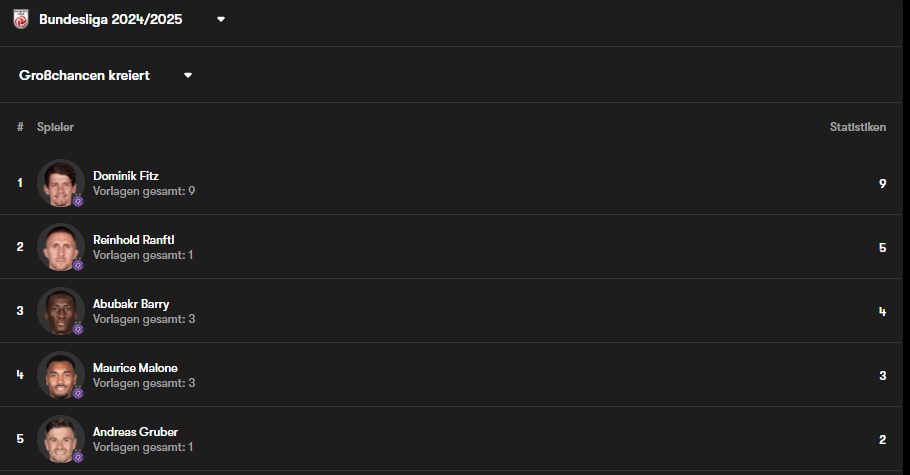The image size is (910, 475).
Task: Open Abubakr Barry player name link
Action: [131, 304]
